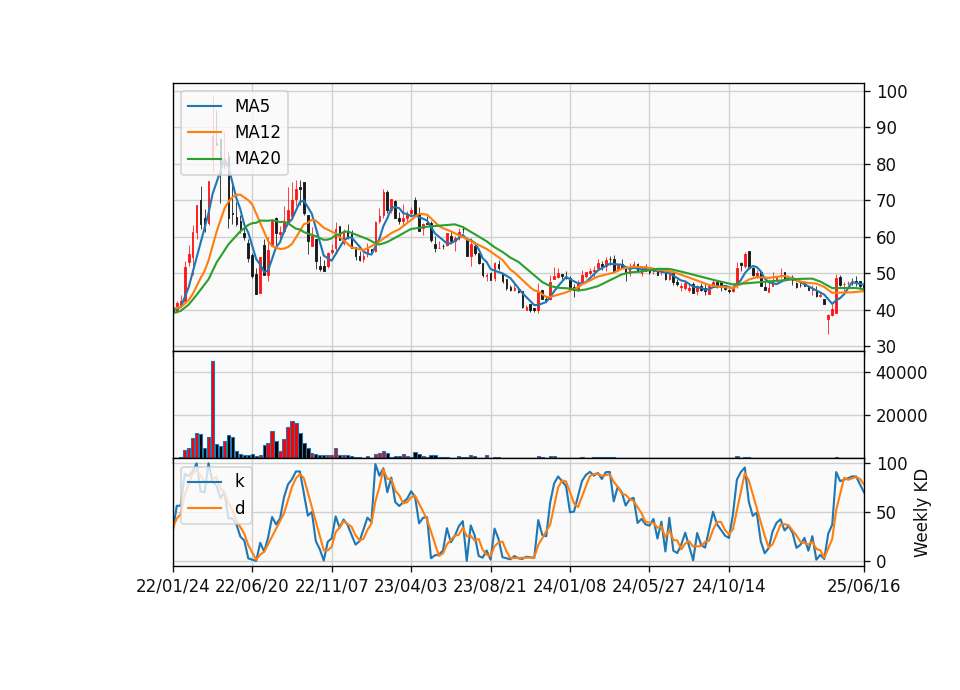Click the blue MA5 legend line sample
This screenshot has width=960, height=690.
[204, 107]
